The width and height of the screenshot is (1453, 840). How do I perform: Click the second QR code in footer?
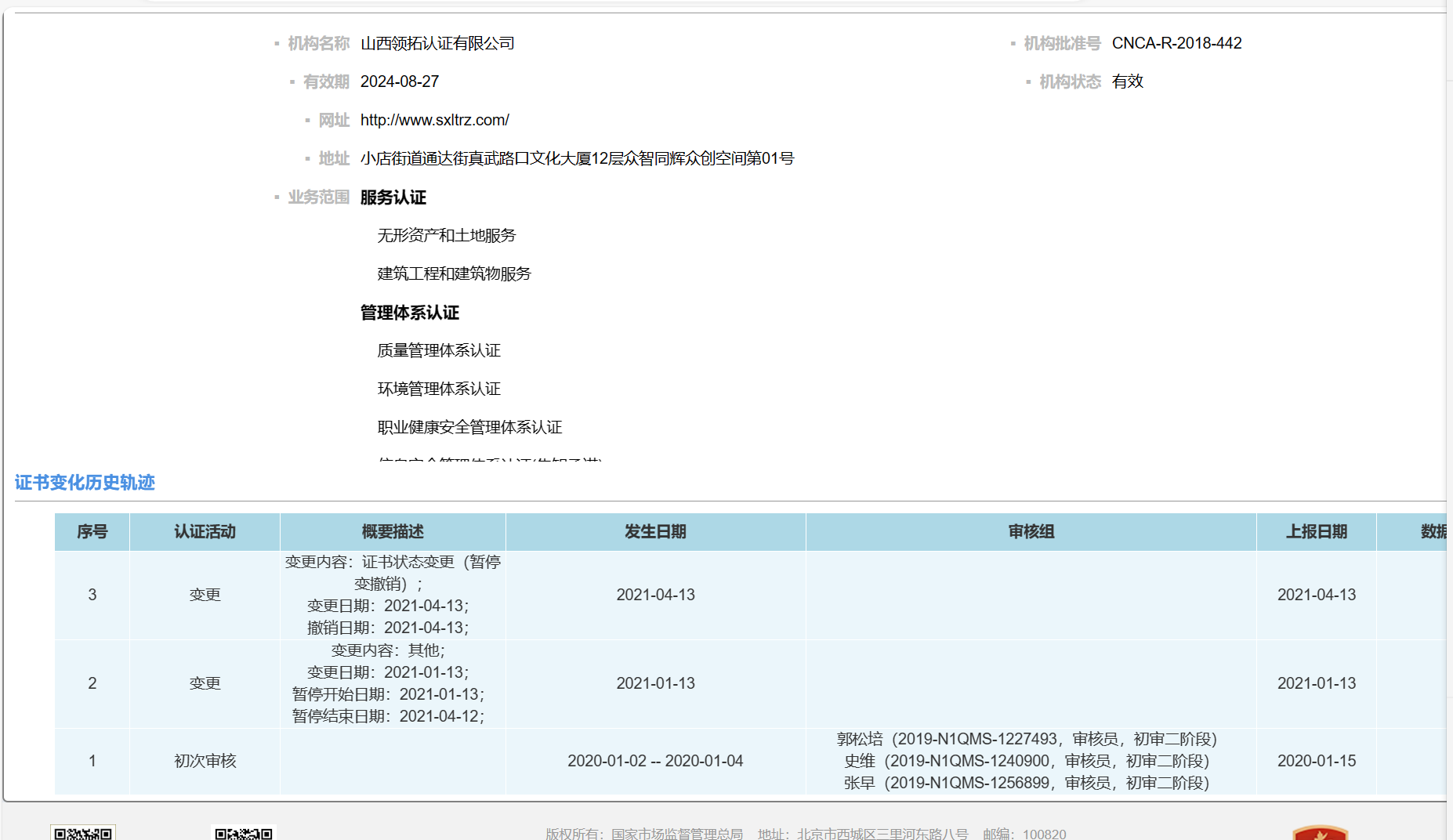pos(244,832)
